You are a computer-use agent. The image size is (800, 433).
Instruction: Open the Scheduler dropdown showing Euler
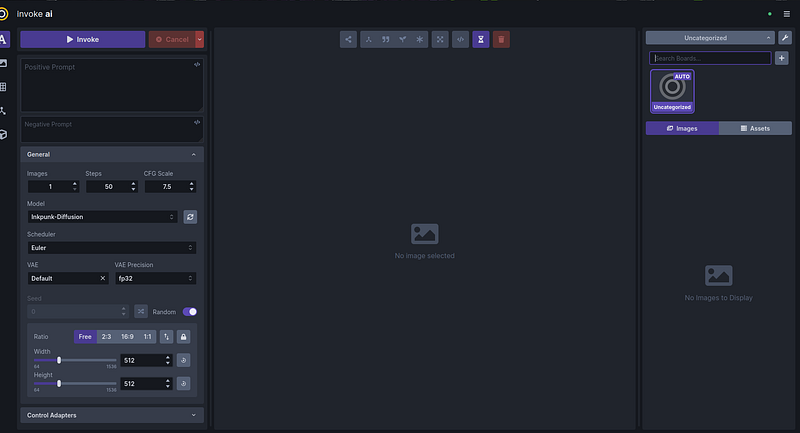[x=111, y=247]
